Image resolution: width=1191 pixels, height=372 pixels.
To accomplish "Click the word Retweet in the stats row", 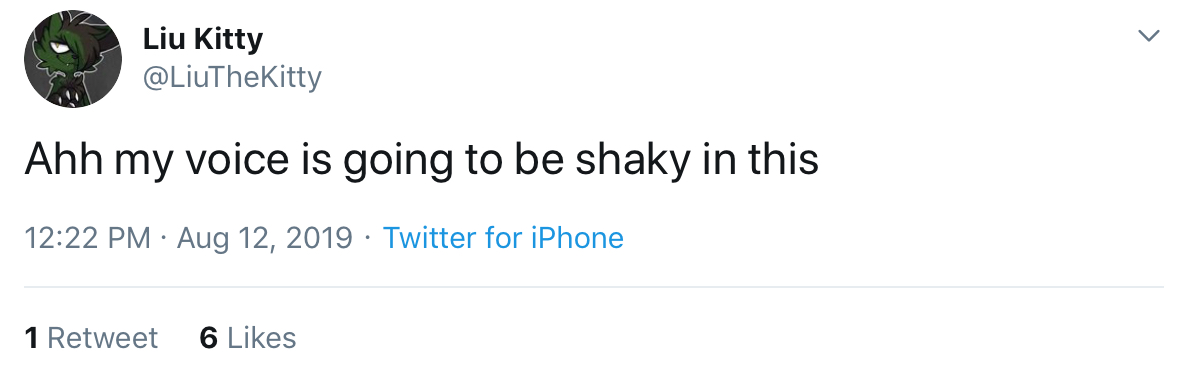I will click(103, 337).
